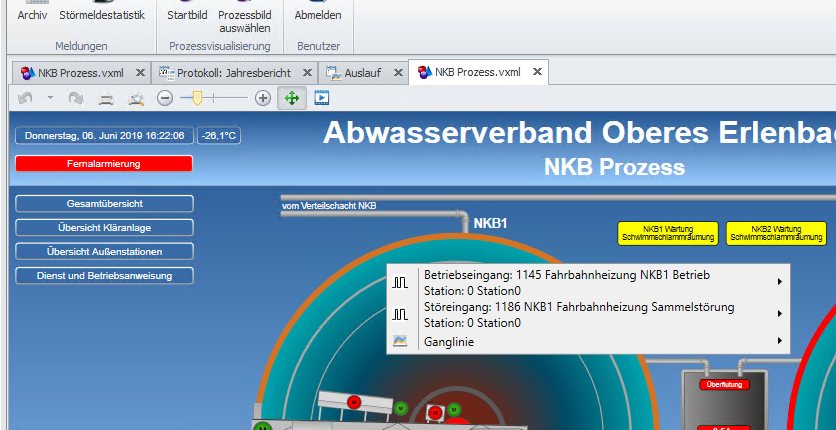This screenshot has width=836, height=430.
Task: Open Übersicht Außenstationen
Action: [x=104, y=251]
